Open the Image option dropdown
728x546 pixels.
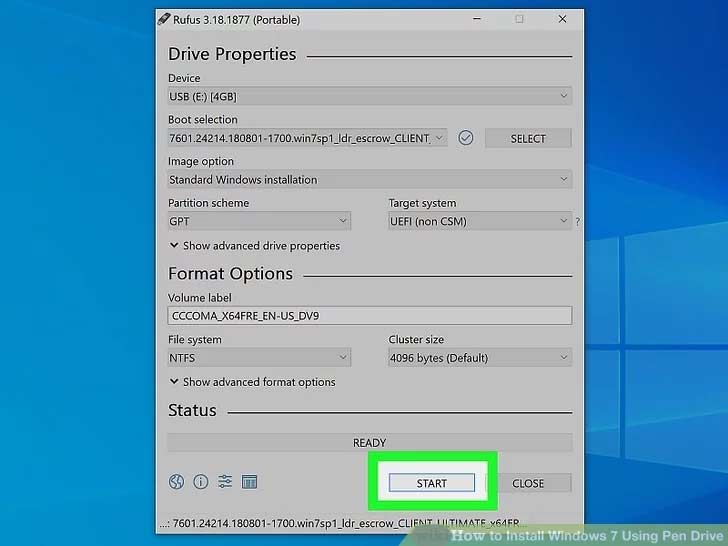tap(370, 180)
